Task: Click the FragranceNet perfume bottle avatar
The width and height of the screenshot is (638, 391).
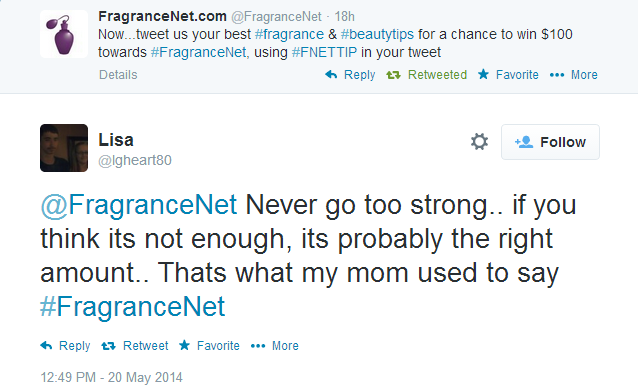Action: click(64, 34)
